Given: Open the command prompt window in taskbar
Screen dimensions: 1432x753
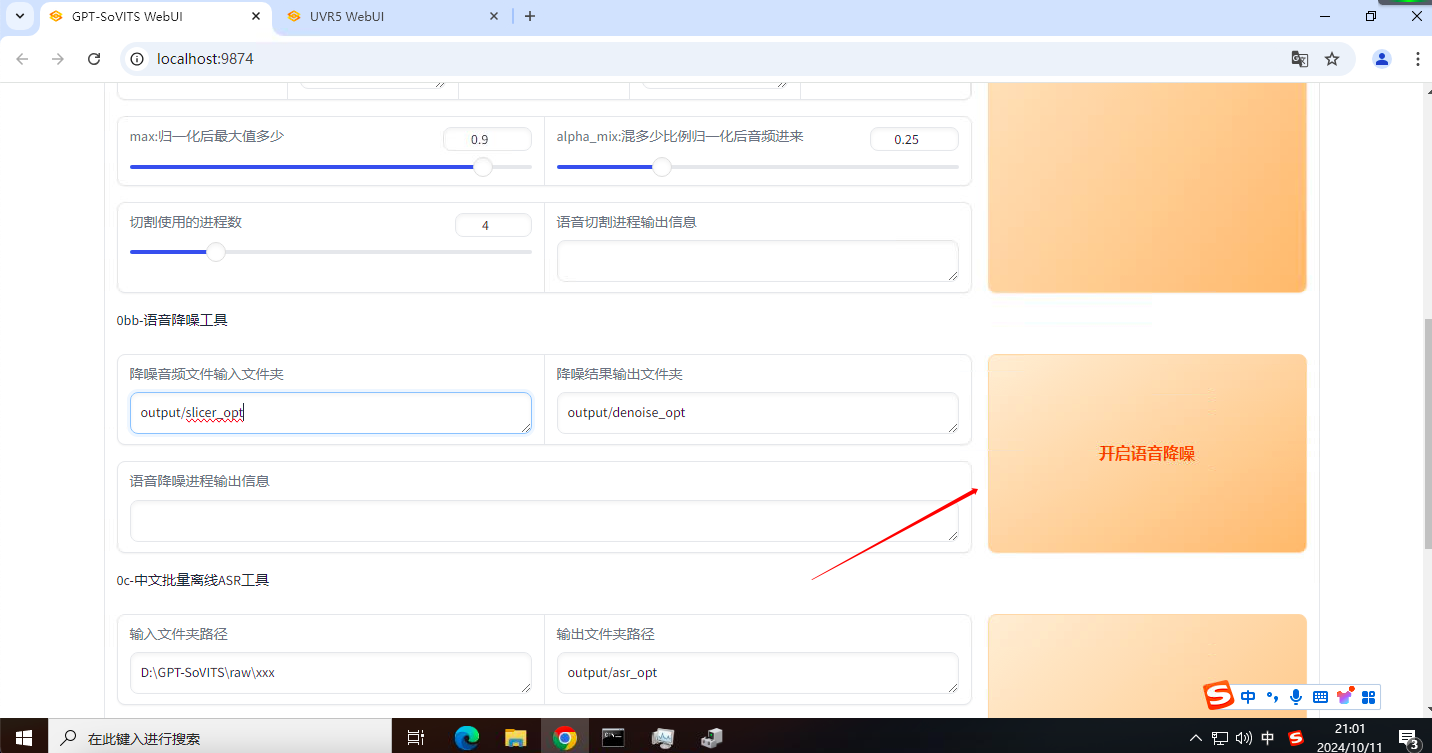Looking at the screenshot, I should tap(614, 738).
